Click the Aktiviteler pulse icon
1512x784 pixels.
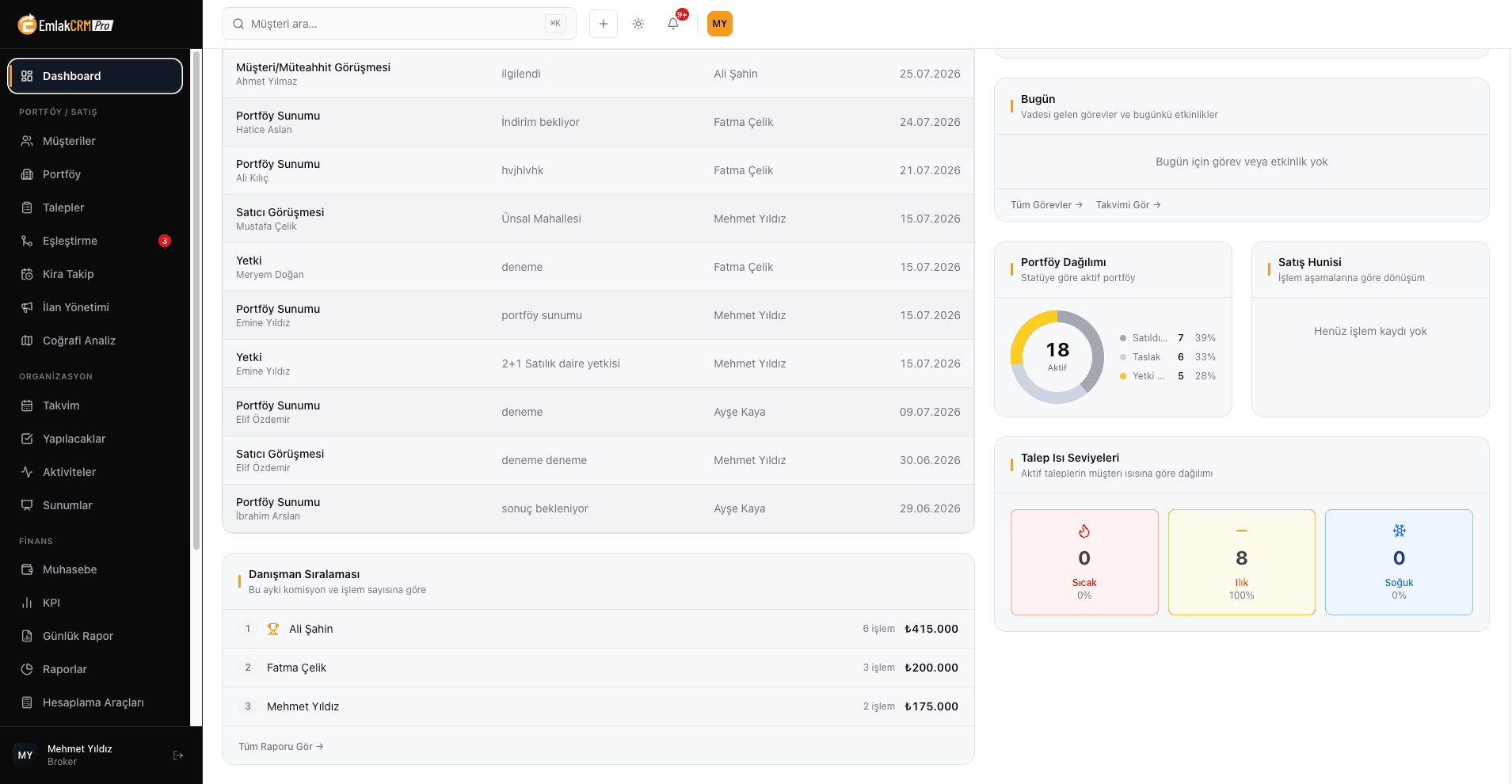(x=27, y=472)
